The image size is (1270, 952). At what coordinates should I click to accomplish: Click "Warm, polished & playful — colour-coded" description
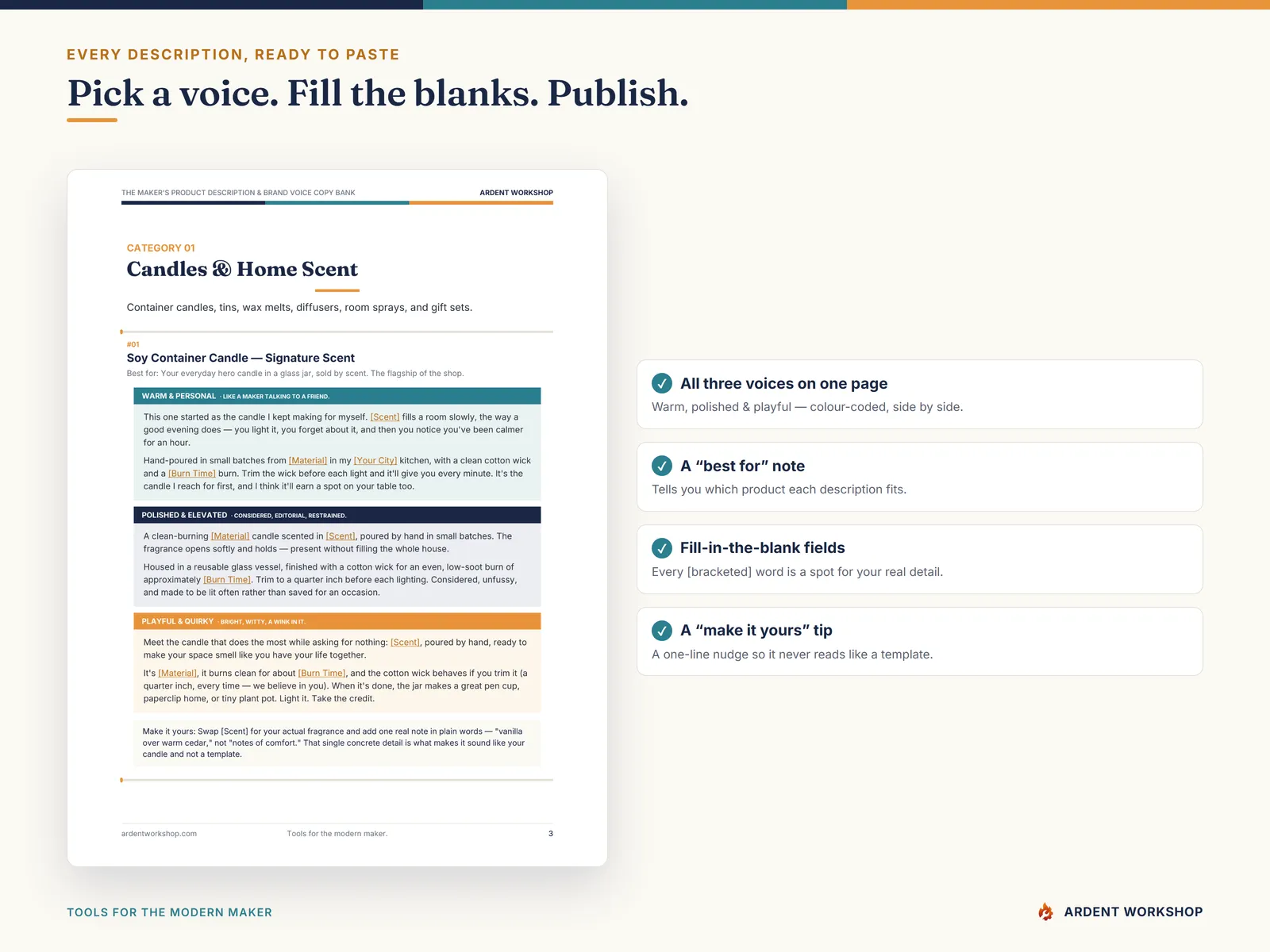pyautogui.click(x=807, y=407)
